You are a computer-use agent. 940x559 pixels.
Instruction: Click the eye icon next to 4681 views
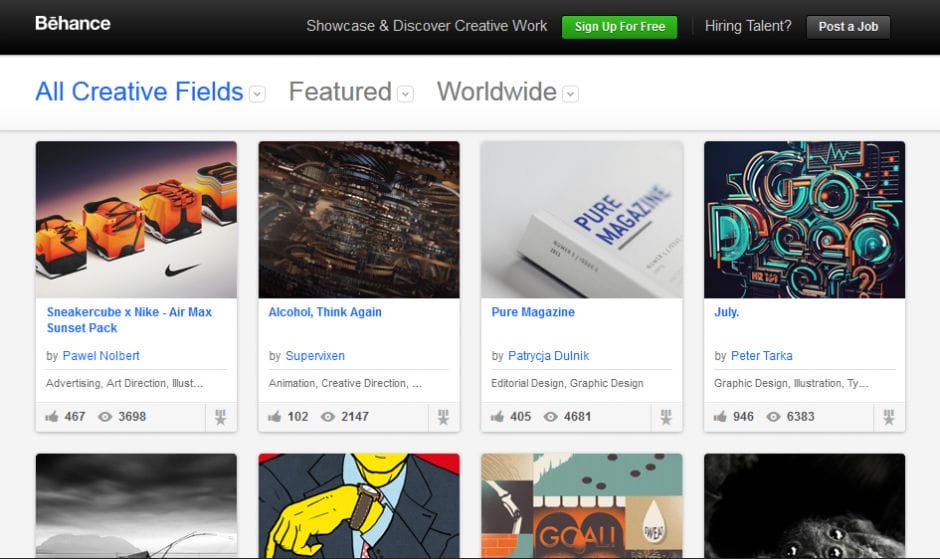coord(550,417)
